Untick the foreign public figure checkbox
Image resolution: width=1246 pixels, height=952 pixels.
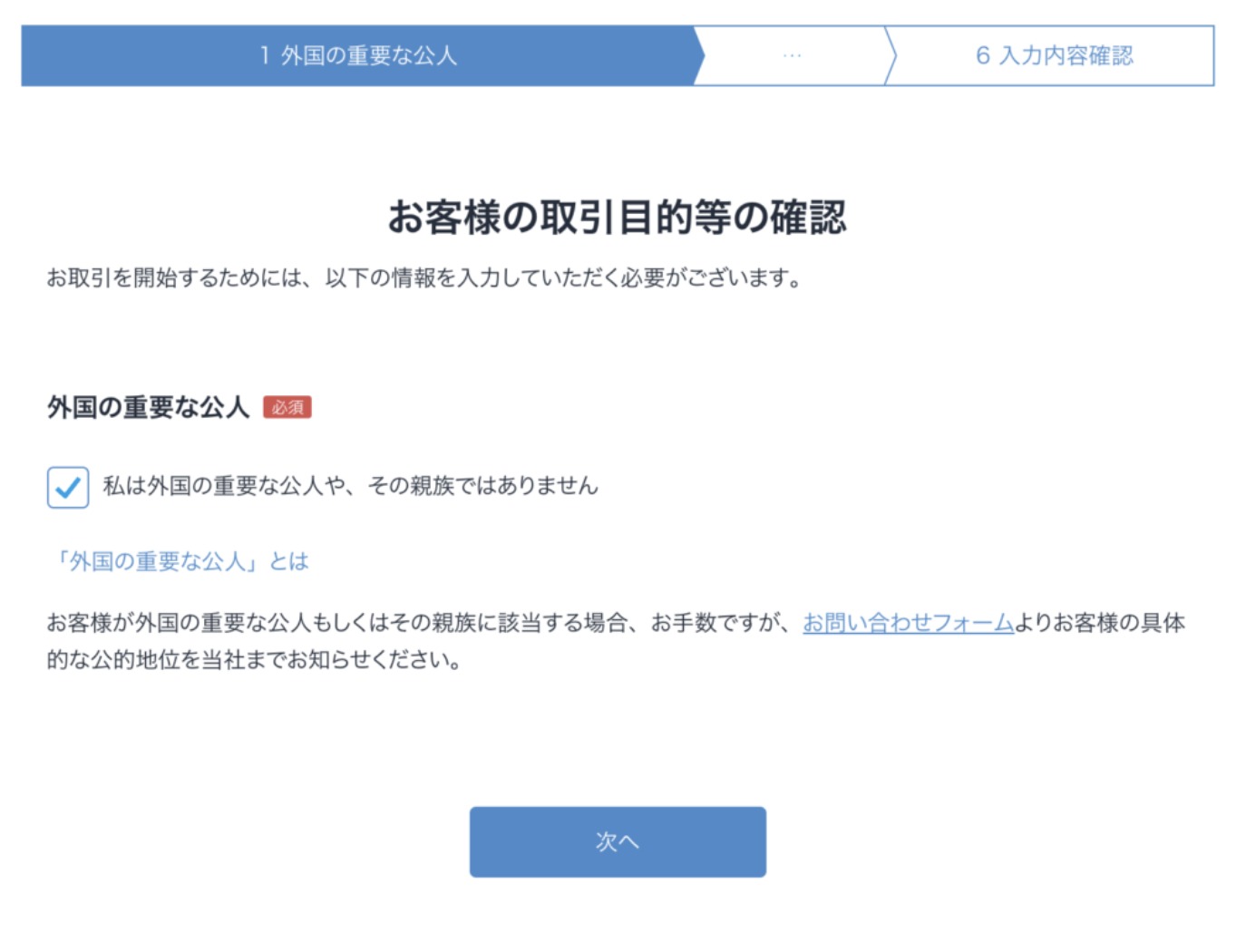point(68,488)
